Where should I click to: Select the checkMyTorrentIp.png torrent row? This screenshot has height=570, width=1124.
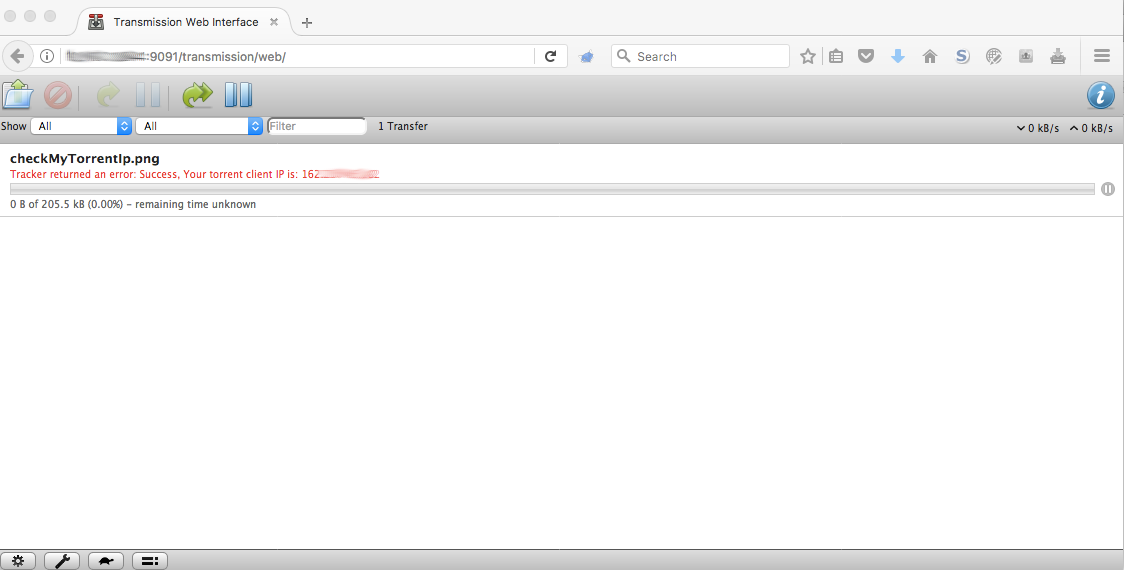[561, 181]
